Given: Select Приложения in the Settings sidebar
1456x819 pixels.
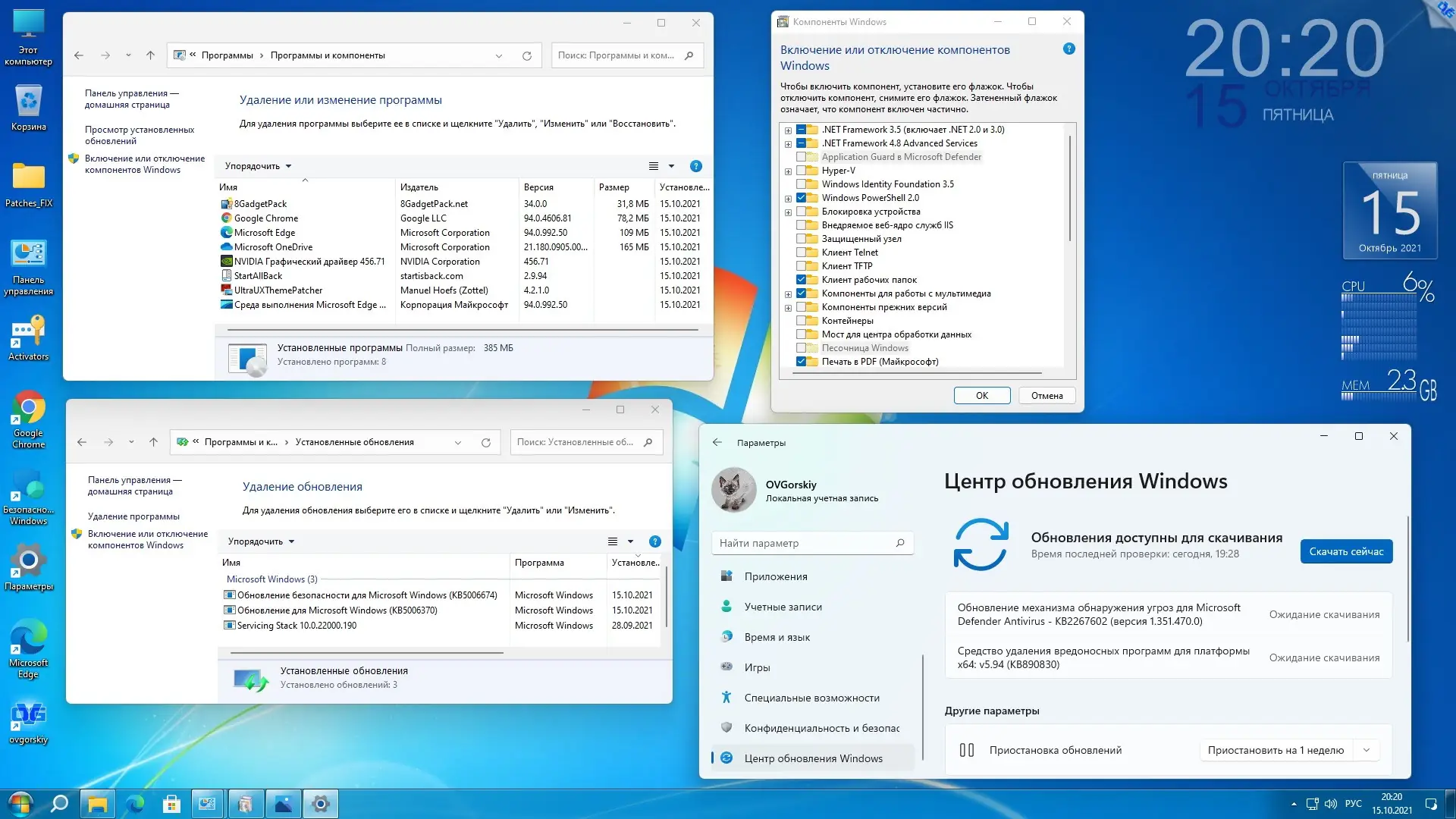Looking at the screenshot, I should pos(775,576).
